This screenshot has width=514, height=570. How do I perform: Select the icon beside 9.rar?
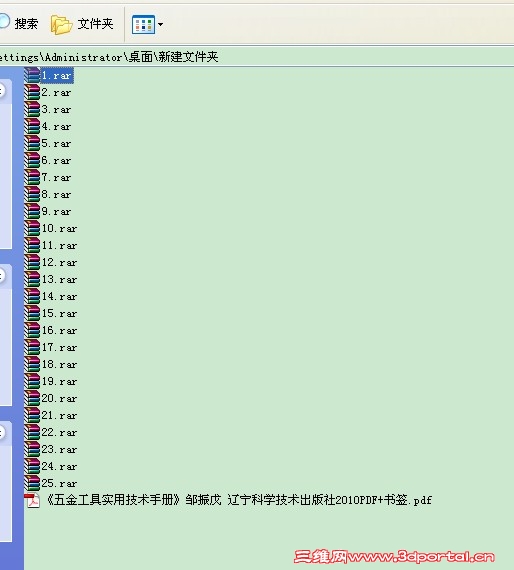pos(32,211)
